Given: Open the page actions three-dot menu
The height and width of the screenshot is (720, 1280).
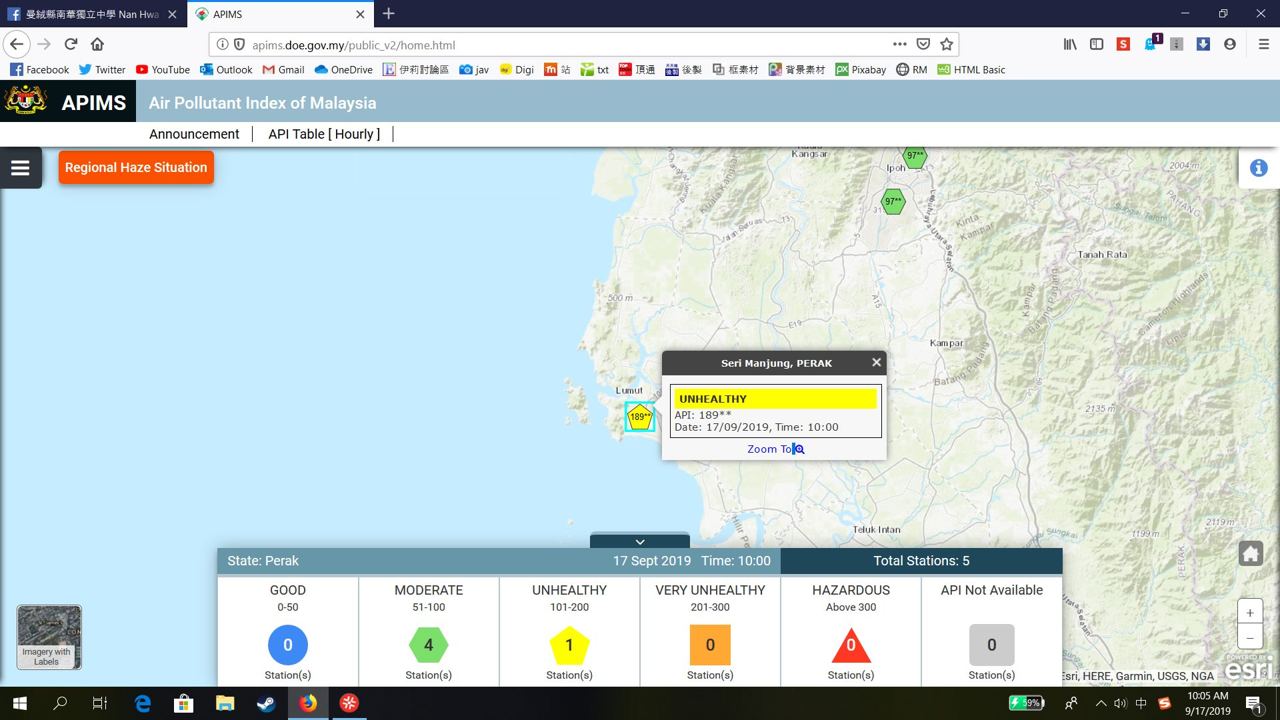Looking at the screenshot, I should click(899, 44).
